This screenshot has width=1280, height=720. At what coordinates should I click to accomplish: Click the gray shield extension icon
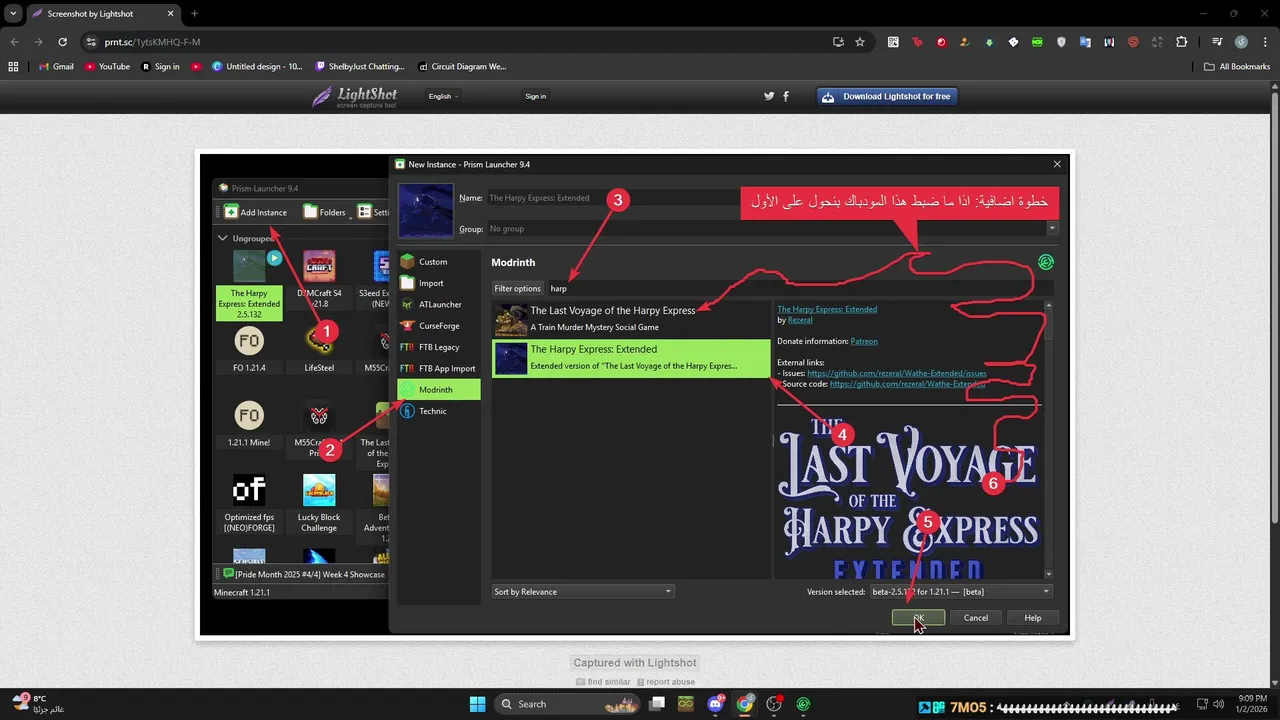click(x=1061, y=42)
